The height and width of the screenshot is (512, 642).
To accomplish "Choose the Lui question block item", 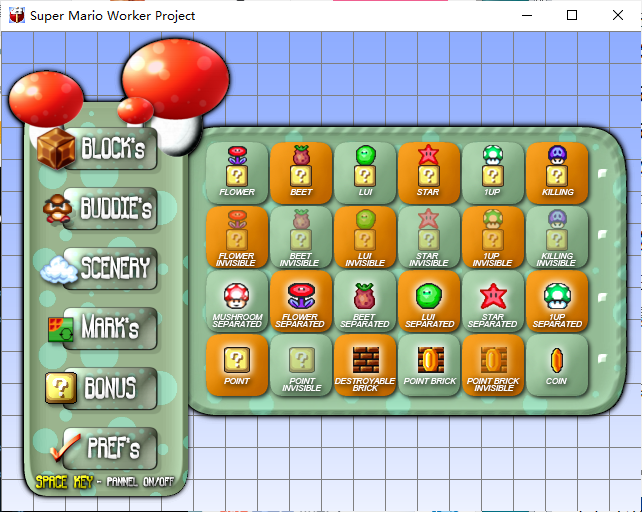I will pos(365,172).
